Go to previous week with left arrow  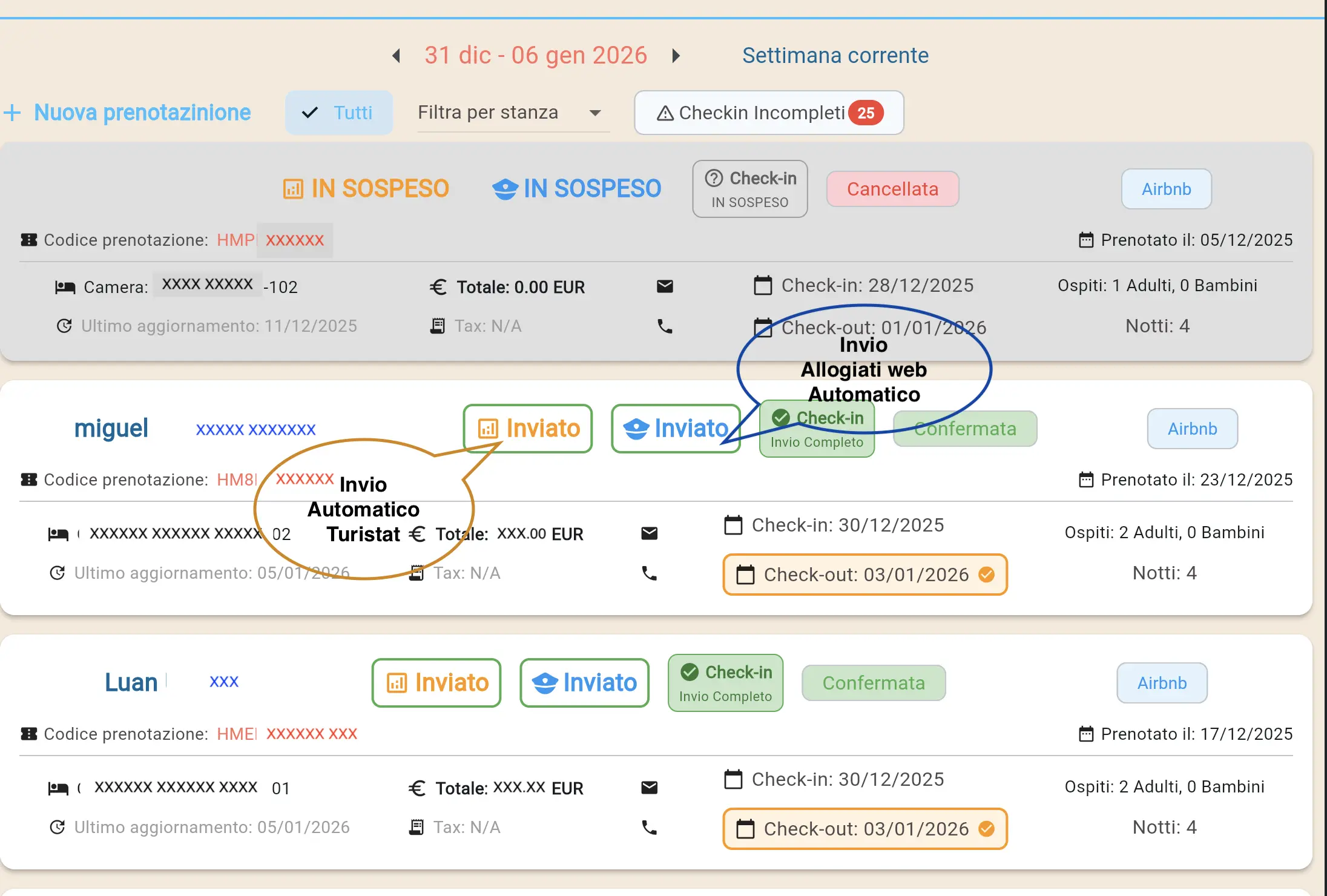point(397,56)
